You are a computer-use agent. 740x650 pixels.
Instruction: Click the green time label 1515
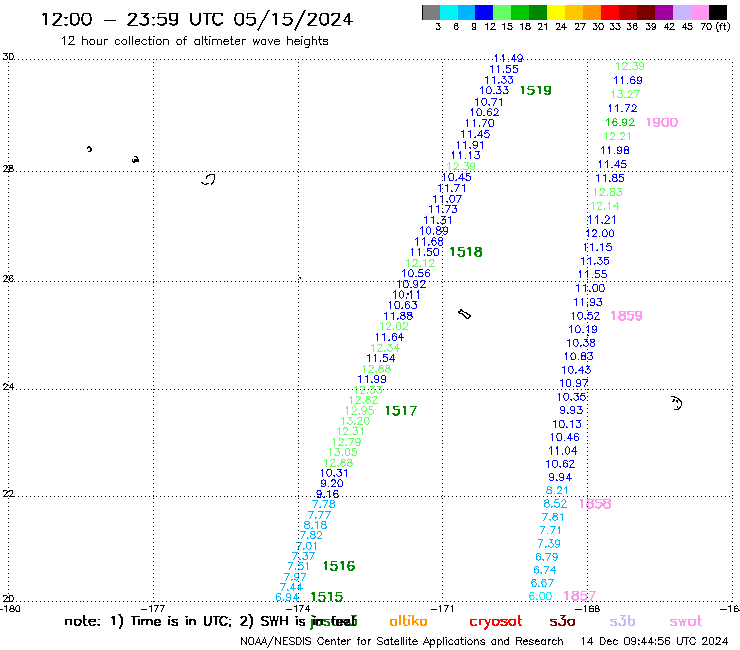coord(327,597)
